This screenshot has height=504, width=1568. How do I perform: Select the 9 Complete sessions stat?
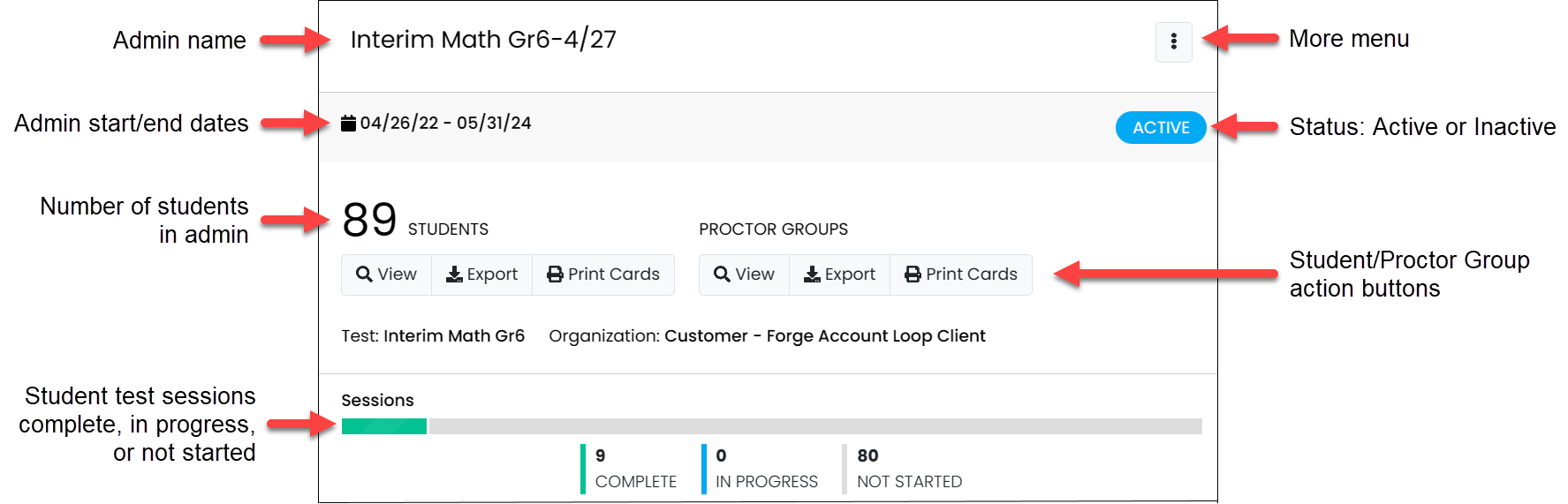(634, 469)
